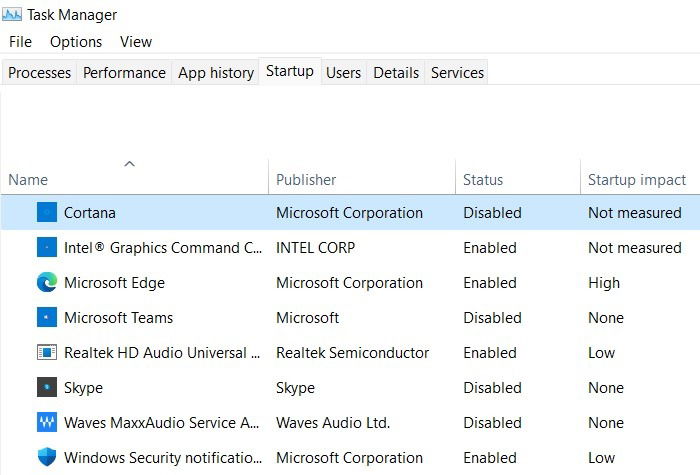The width and height of the screenshot is (700, 475).
Task: Sort by the Publisher column header
Action: pyautogui.click(x=306, y=179)
